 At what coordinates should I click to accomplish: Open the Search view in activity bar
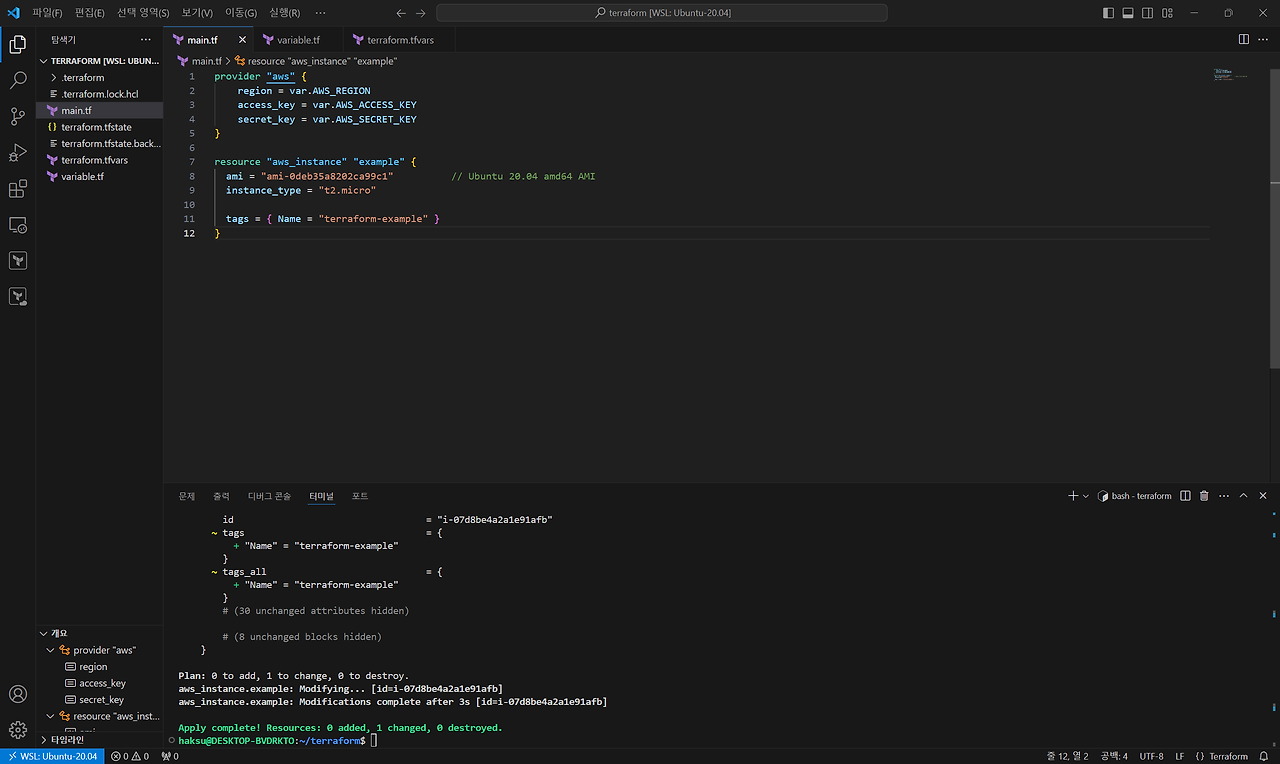(17, 81)
